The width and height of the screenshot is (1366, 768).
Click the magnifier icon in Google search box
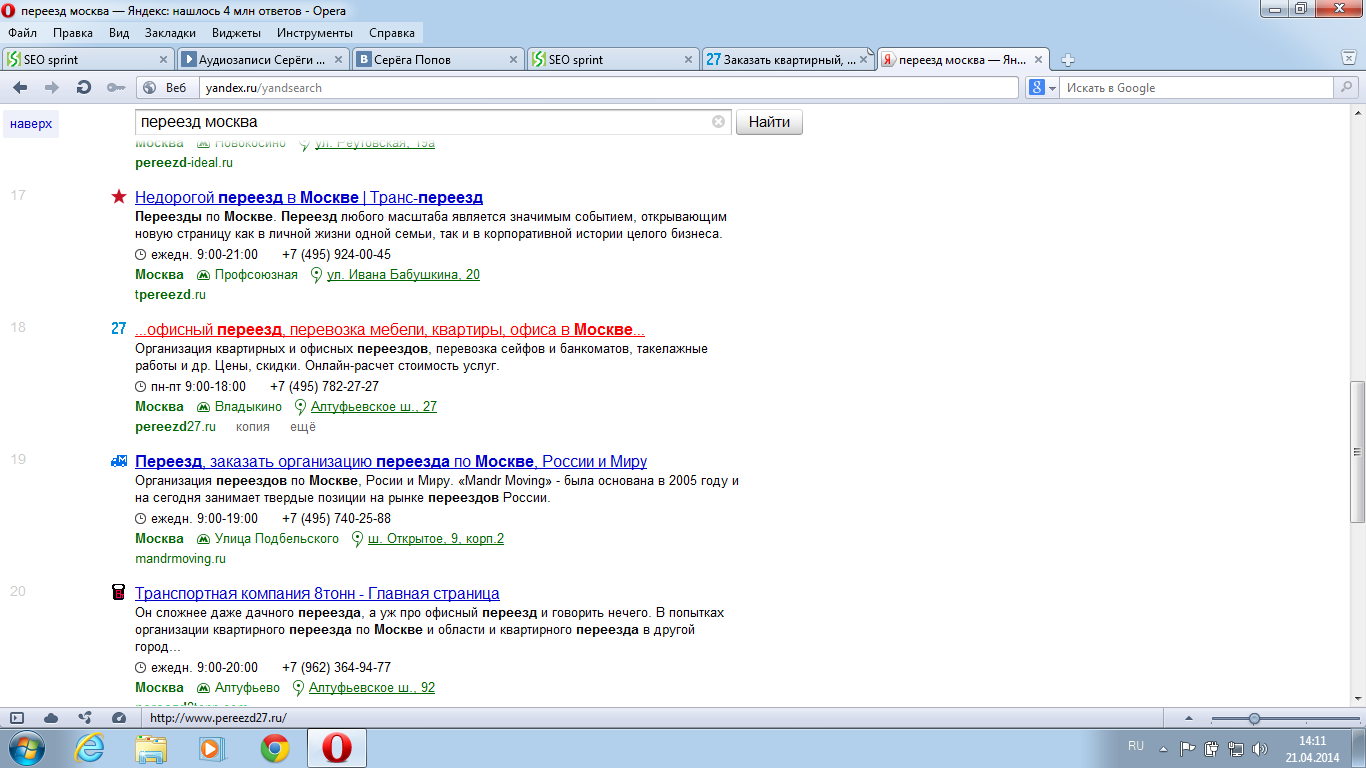pos(1346,88)
